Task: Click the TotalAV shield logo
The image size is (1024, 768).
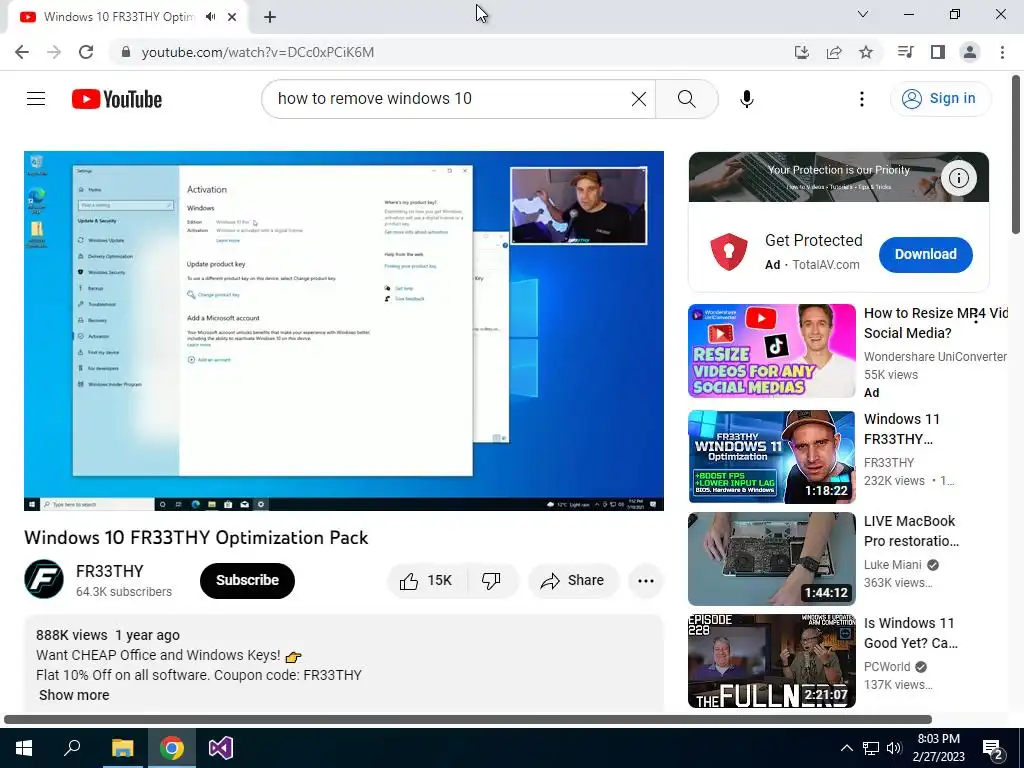Action: [x=729, y=251]
